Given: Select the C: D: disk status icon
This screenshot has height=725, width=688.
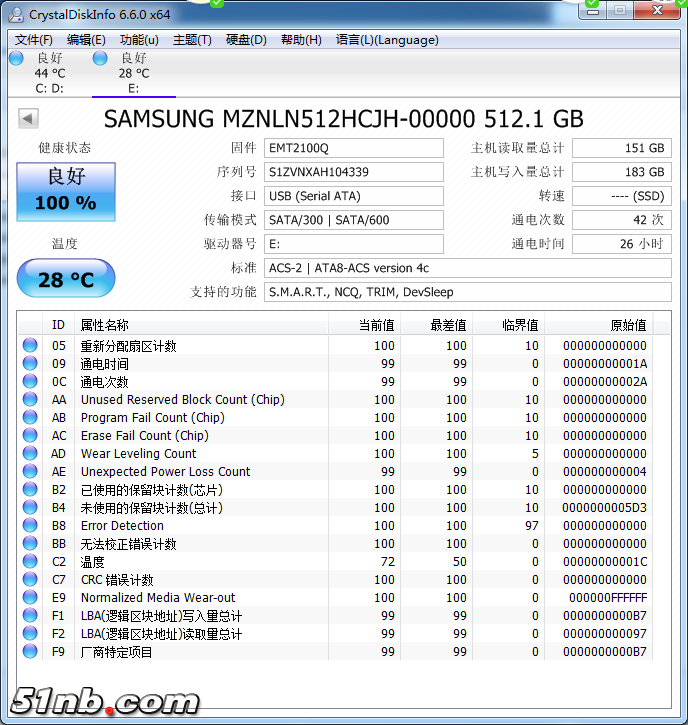Looking at the screenshot, I should click(16, 59).
